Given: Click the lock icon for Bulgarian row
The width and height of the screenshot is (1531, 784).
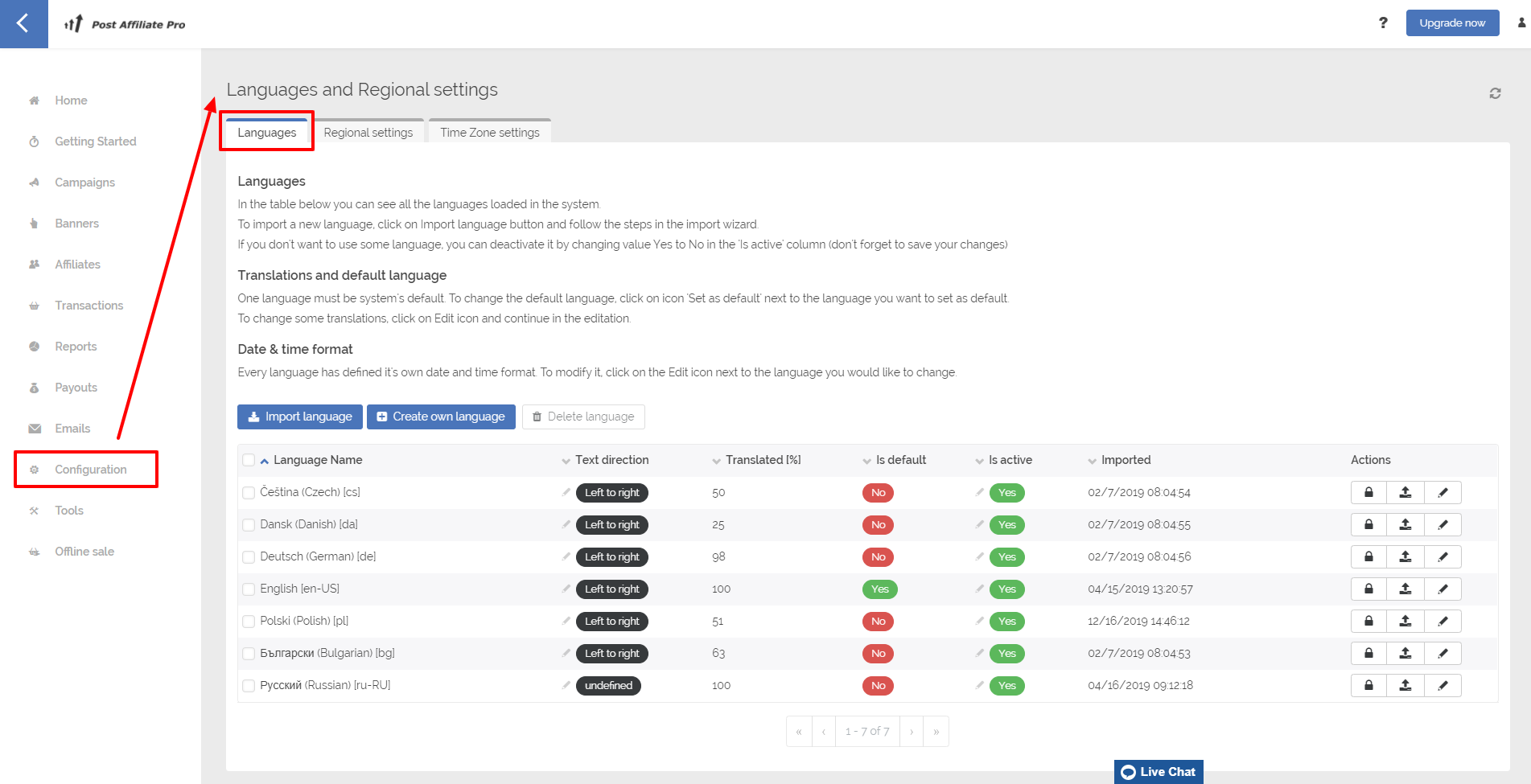Looking at the screenshot, I should (x=1368, y=653).
